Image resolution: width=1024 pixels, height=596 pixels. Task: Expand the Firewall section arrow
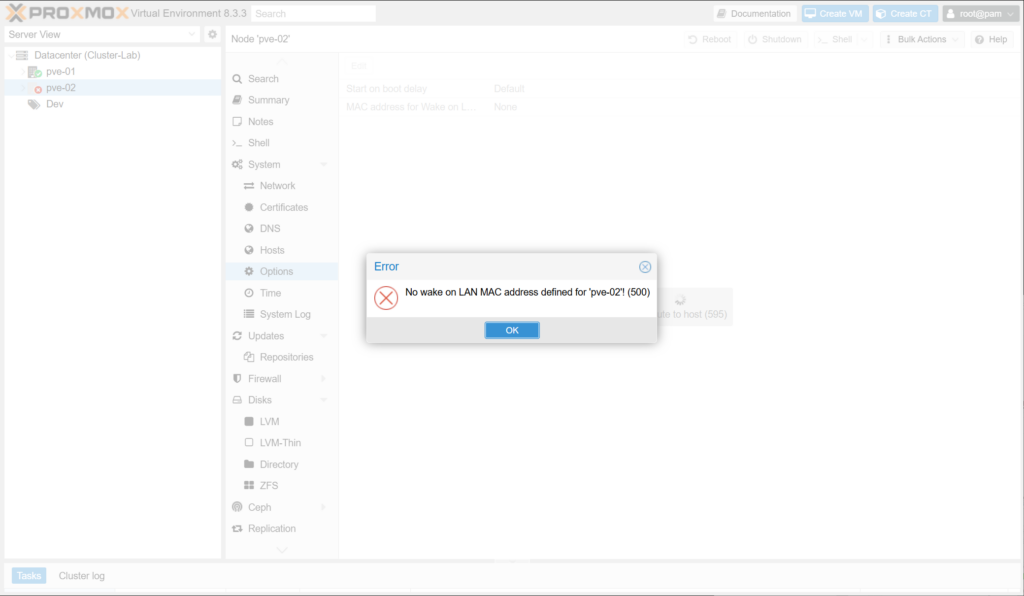pyautogui.click(x=324, y=379)
